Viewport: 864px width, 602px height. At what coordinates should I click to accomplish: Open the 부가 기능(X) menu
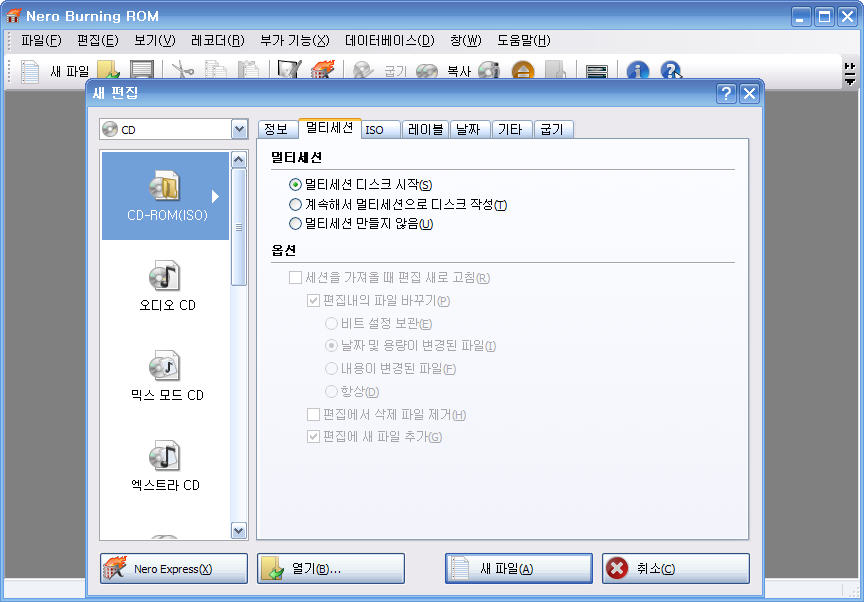pyautogui.click(x=295, y=40)
